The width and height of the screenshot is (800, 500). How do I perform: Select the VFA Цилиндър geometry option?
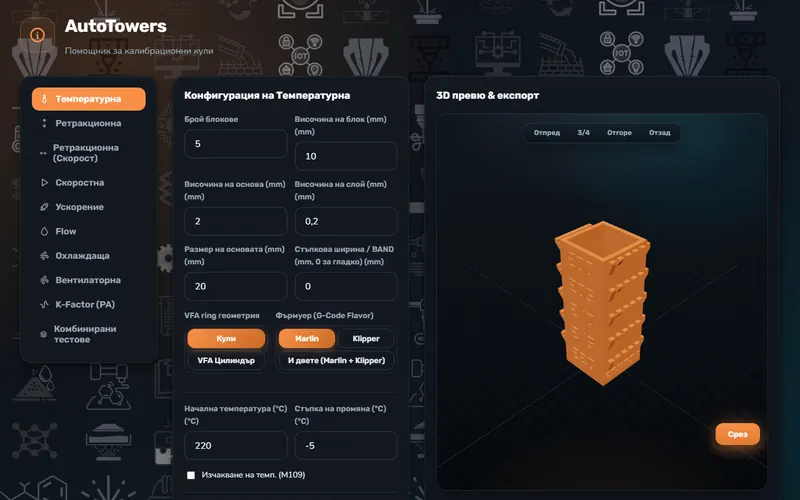click(x=226, y=360)
